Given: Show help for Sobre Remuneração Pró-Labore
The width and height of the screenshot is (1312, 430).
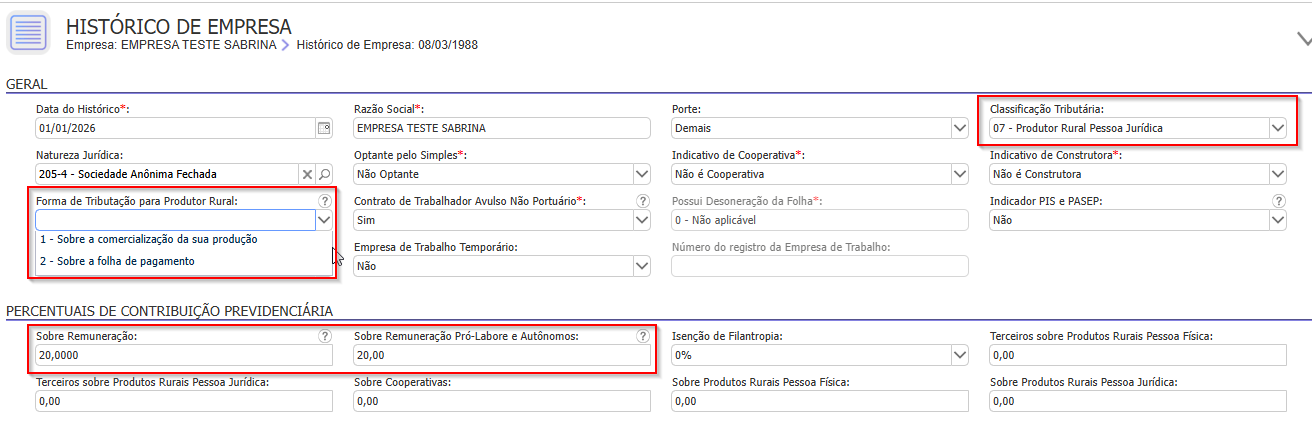Looking at the screenshot, I should tap(642, 337).
